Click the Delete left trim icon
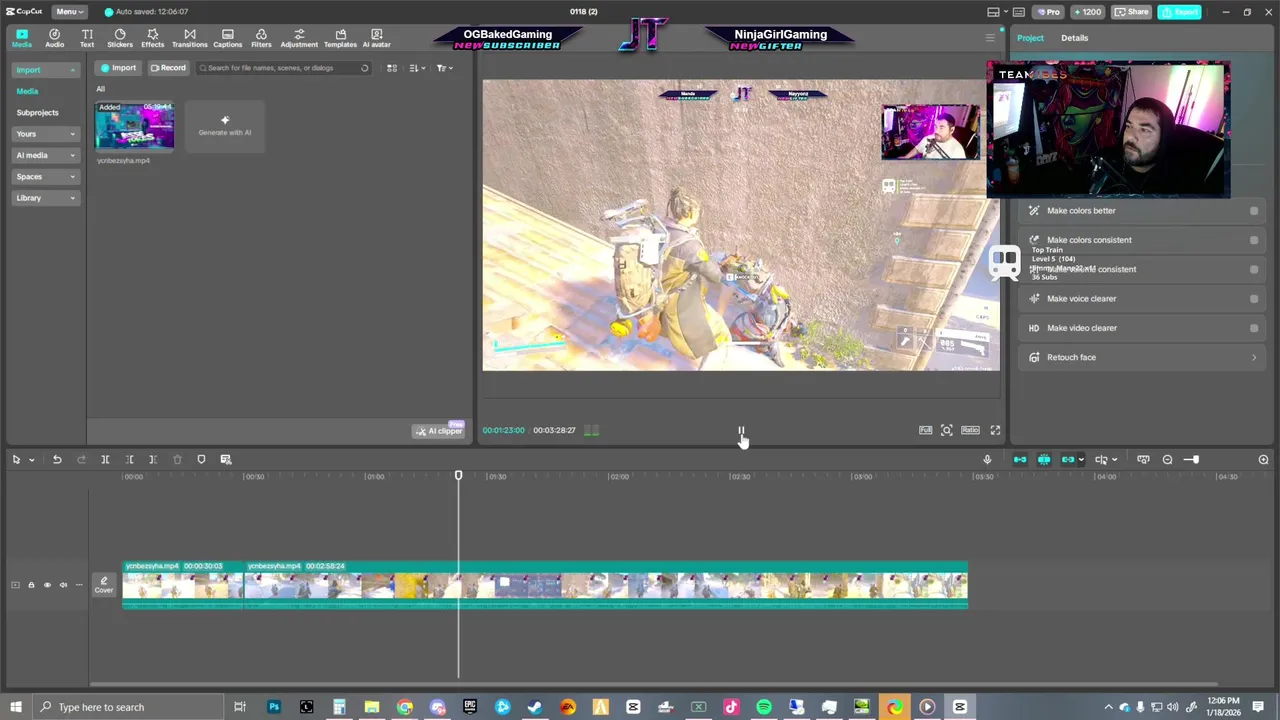The width and height of the screenshot is (1280, 720). (129, 459)
